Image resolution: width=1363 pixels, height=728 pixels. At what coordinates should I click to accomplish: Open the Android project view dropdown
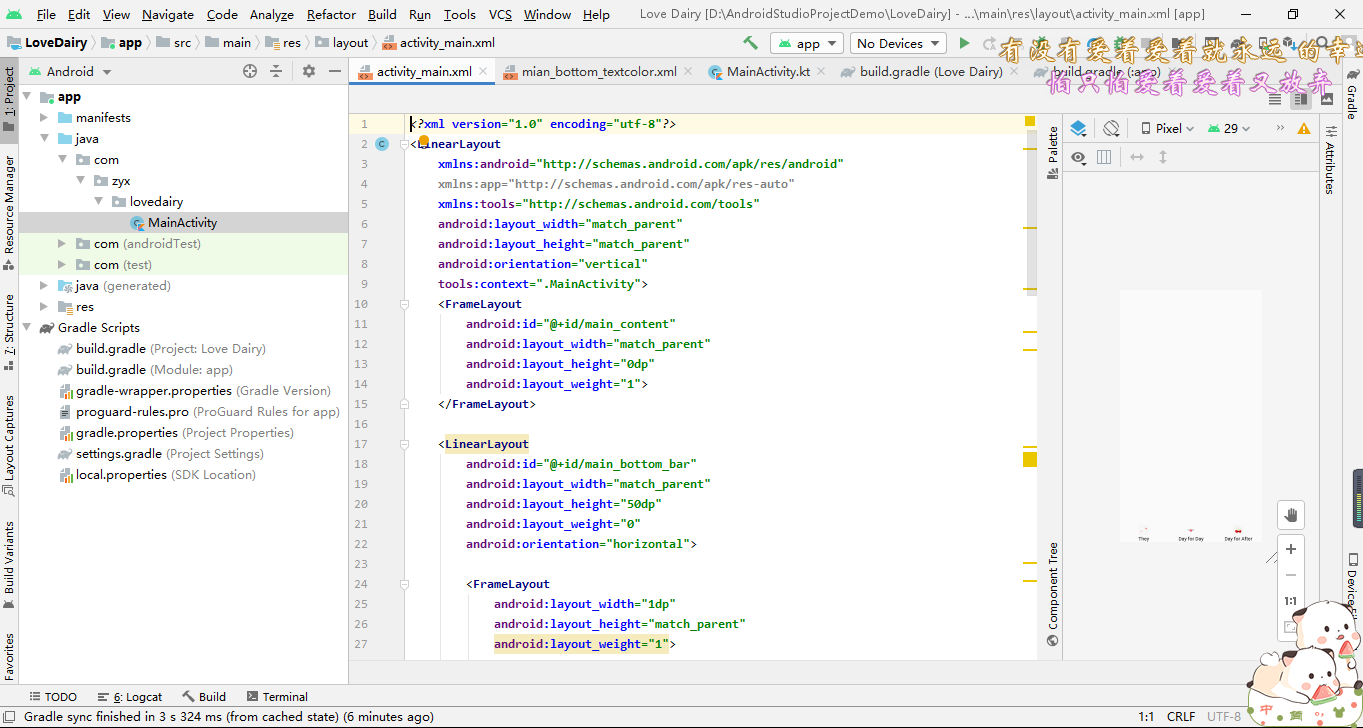pyautogui.click(x=70, y=71)
